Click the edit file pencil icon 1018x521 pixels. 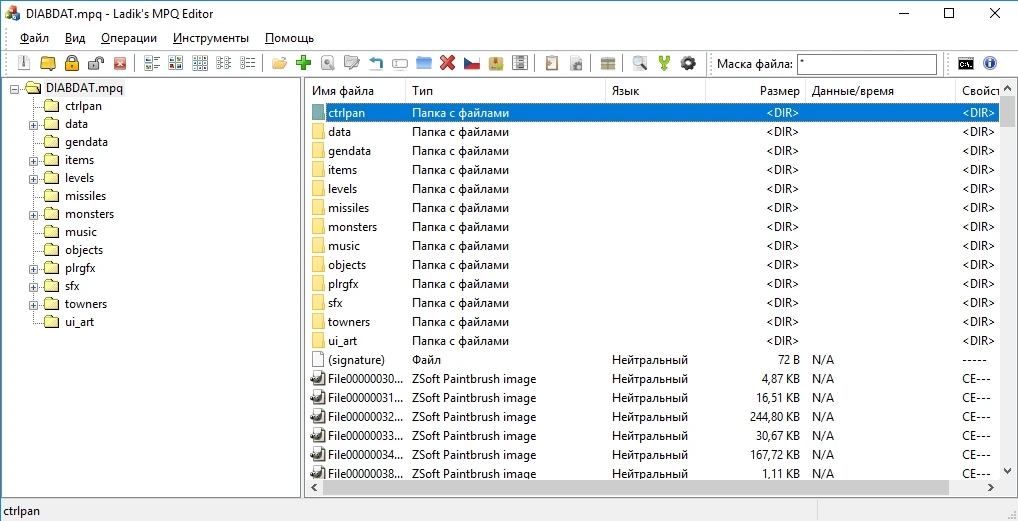click(x=351, y=63)
